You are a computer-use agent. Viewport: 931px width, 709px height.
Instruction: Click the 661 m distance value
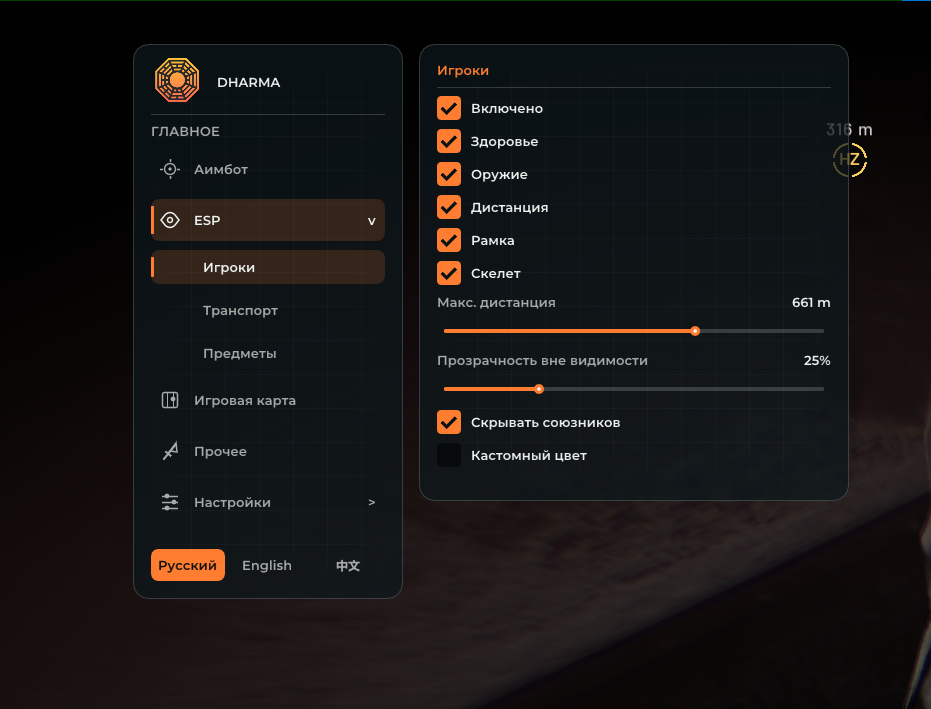click(811, 302)
